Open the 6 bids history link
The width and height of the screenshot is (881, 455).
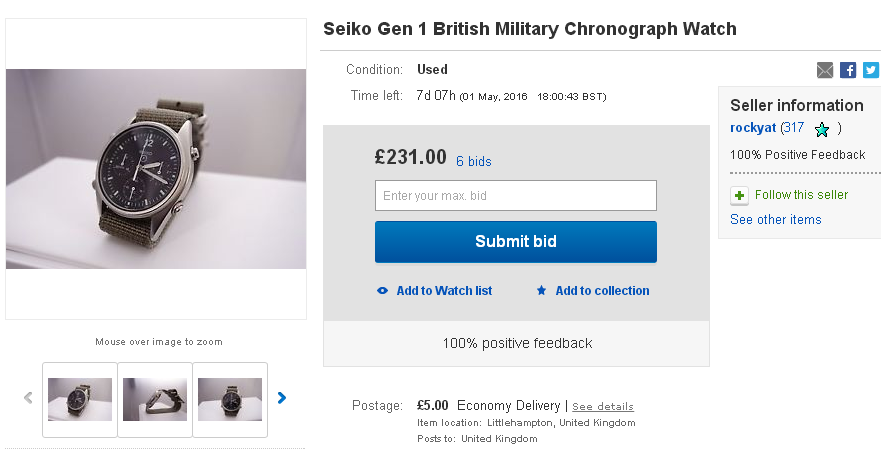click(x=474, y=161)
